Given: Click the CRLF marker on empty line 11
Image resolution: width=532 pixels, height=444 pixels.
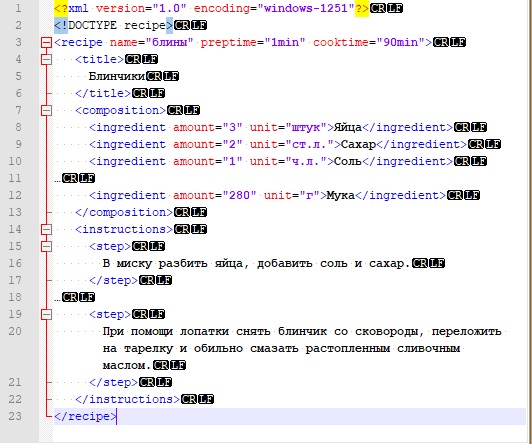Looking at the screenshot, I should 78,178.
